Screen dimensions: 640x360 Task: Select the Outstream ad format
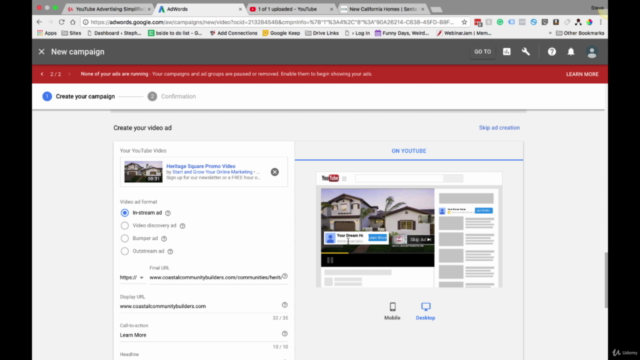click(x=124, y=251)
